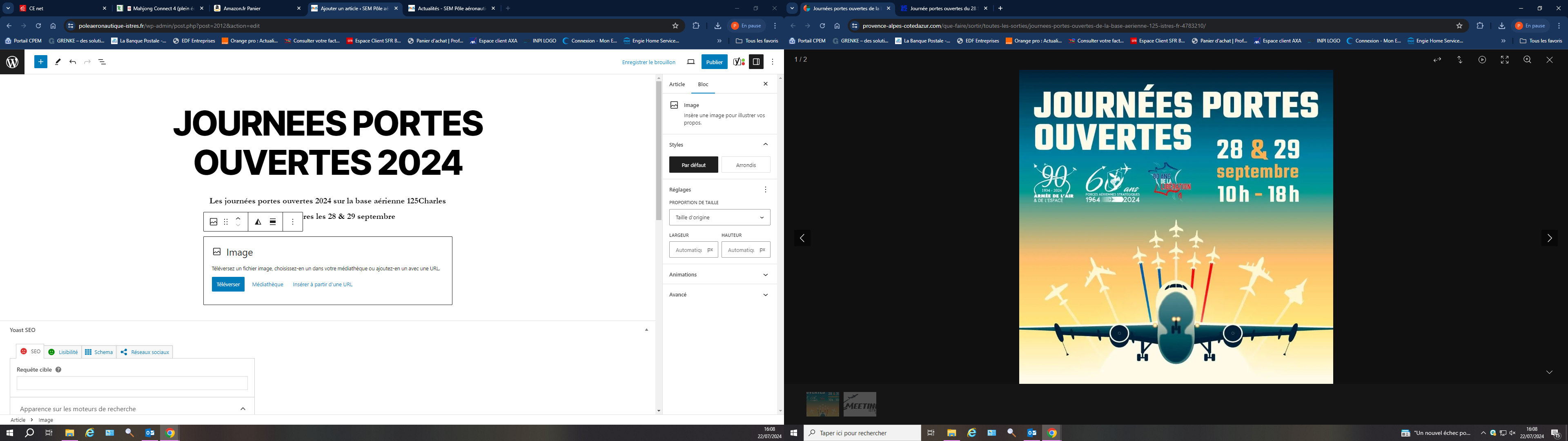Click the Téléverser button
Image resolution: width=1568 pixels, height=441 pixels.
tap(228, 285)
